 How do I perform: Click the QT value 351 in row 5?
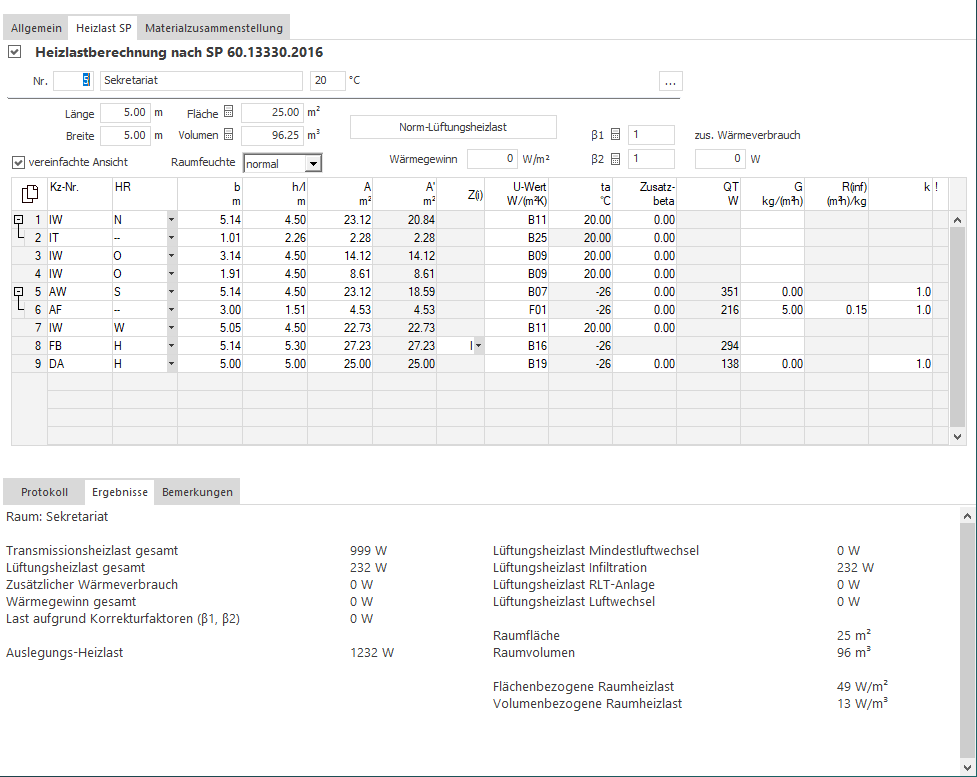(708, 292)
